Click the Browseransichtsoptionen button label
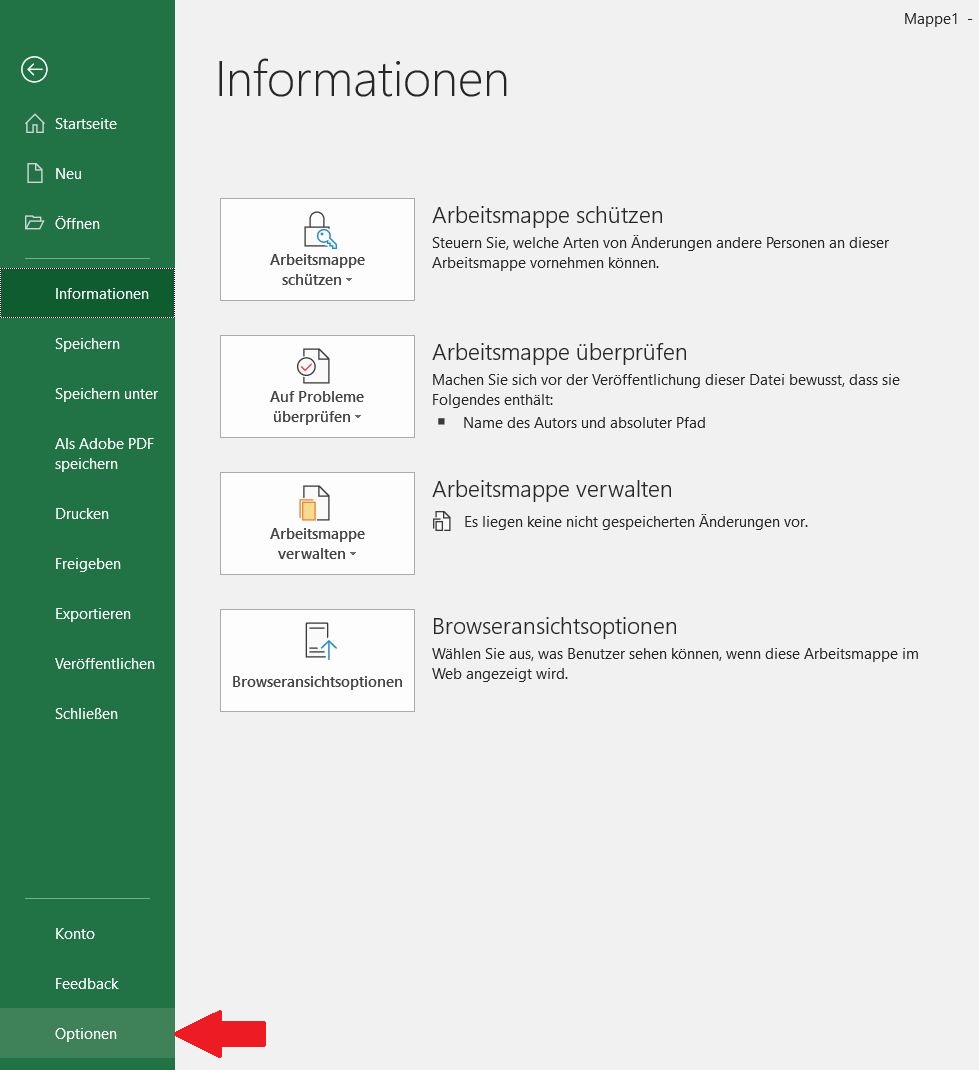This screenshot has width=979, height=1070. tap(317, 682)
